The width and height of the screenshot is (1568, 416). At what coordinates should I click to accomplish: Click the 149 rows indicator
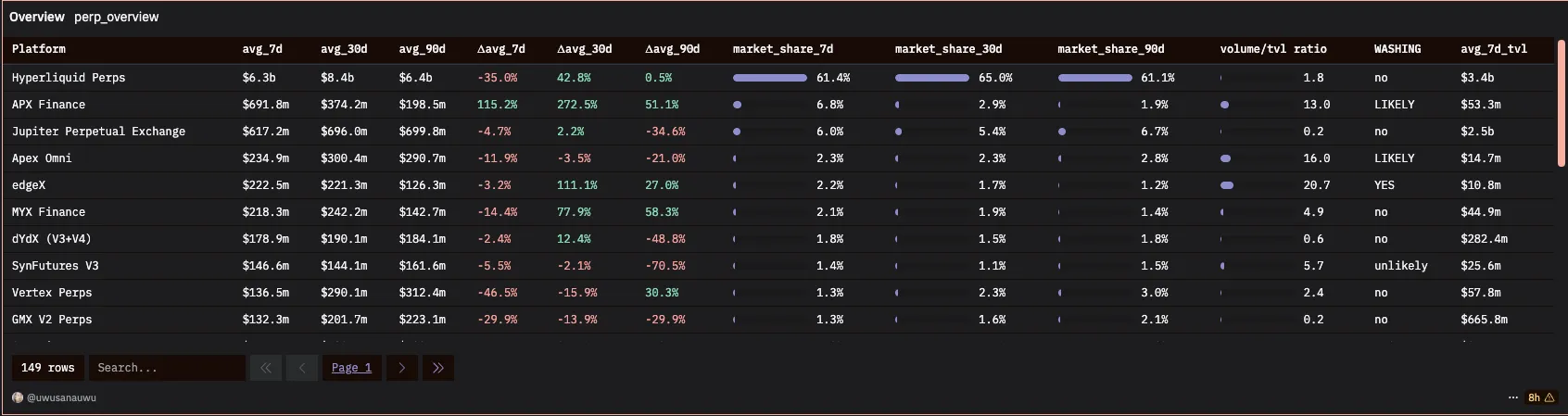coord(48,368)
